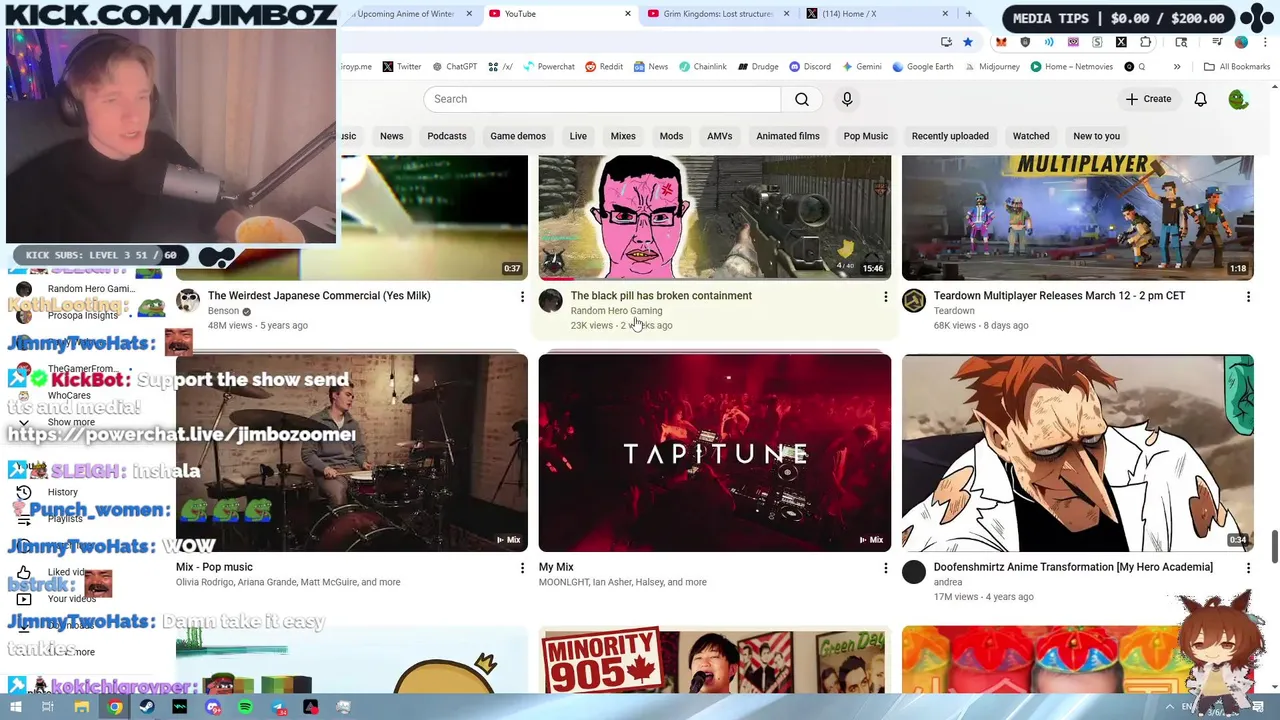Screen dimensions: 1280x720
Task: Filter feed by Recently uploaded chip
Action: (x=950, y=136)
